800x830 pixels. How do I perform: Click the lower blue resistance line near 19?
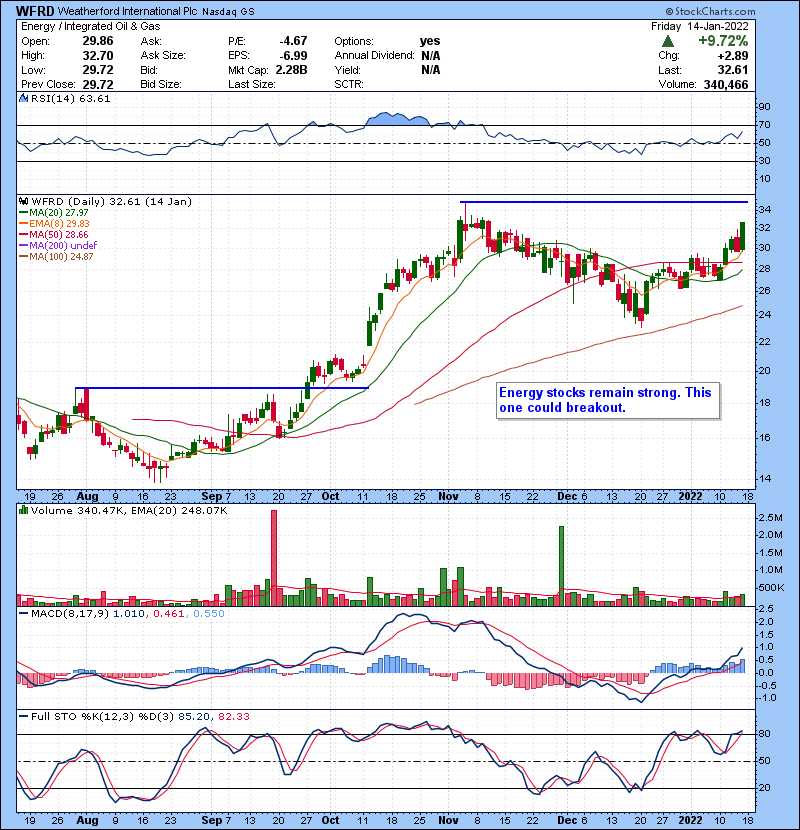(222, 388)
